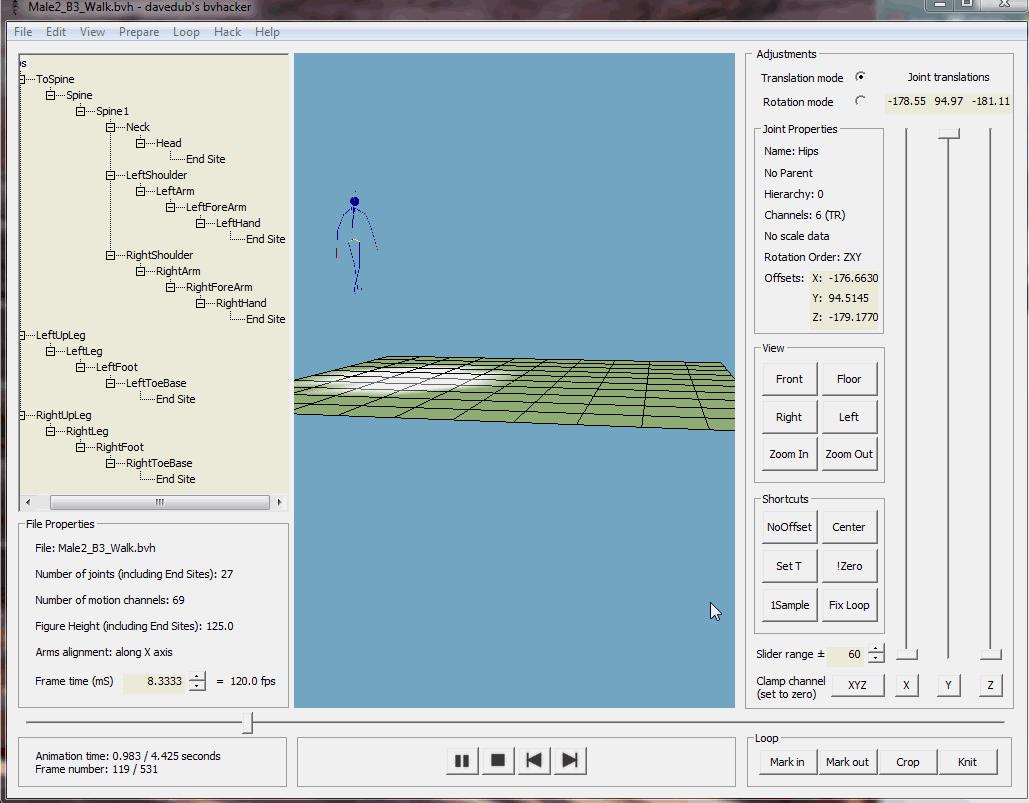Step to the previous frame

coord(534,761)
